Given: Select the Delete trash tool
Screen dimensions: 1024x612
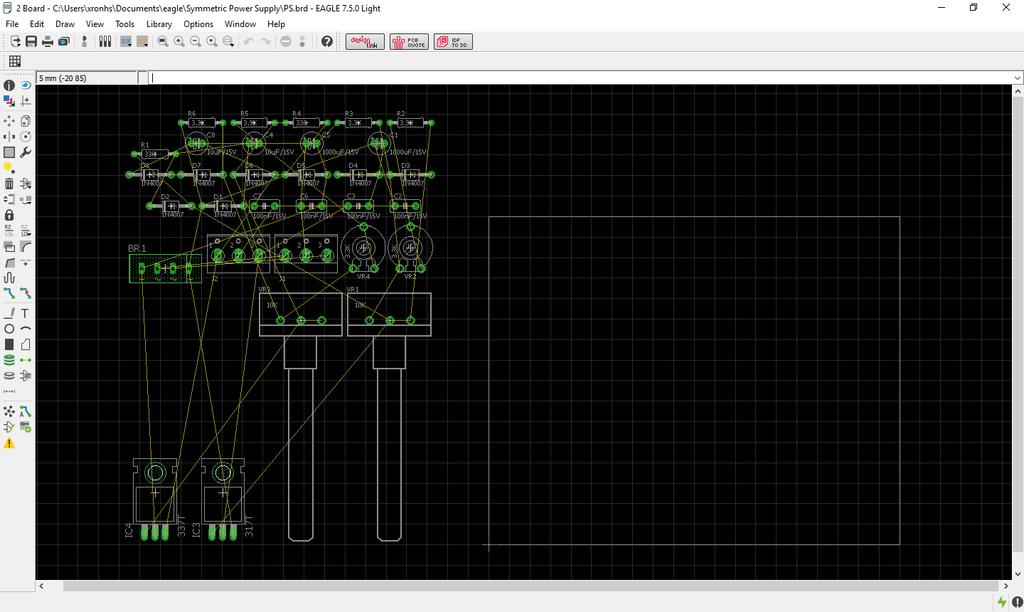Looking at the screenshot, I should (9, 184).
